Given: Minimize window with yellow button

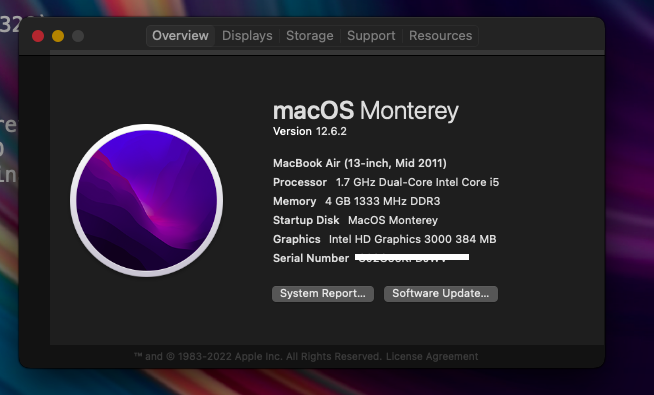Looking at the screenshot, I should pos(58,36).
